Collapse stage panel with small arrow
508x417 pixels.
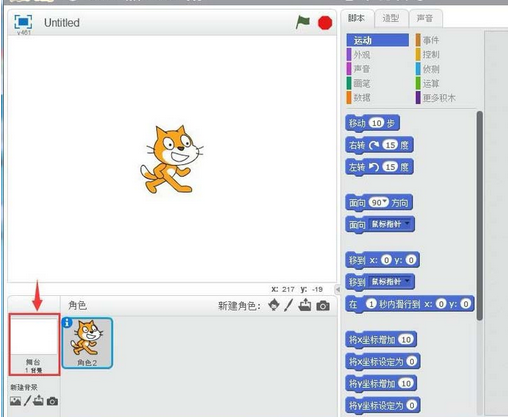click(x=338, y=289)
